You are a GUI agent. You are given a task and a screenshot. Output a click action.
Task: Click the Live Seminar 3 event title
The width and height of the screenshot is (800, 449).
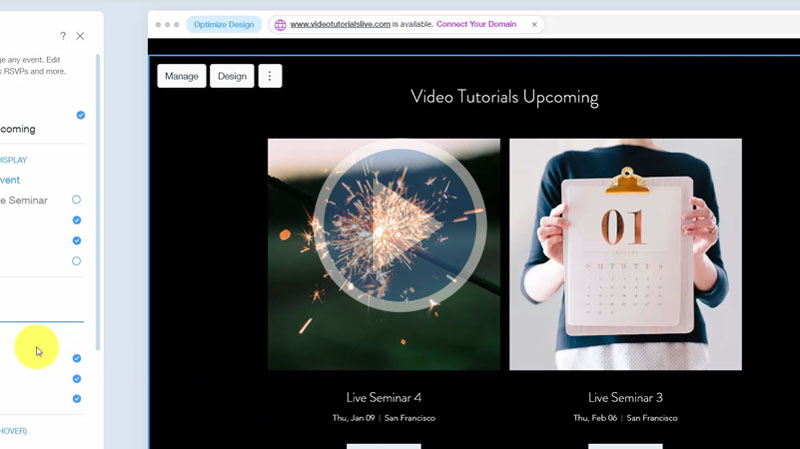coord(625,397)
